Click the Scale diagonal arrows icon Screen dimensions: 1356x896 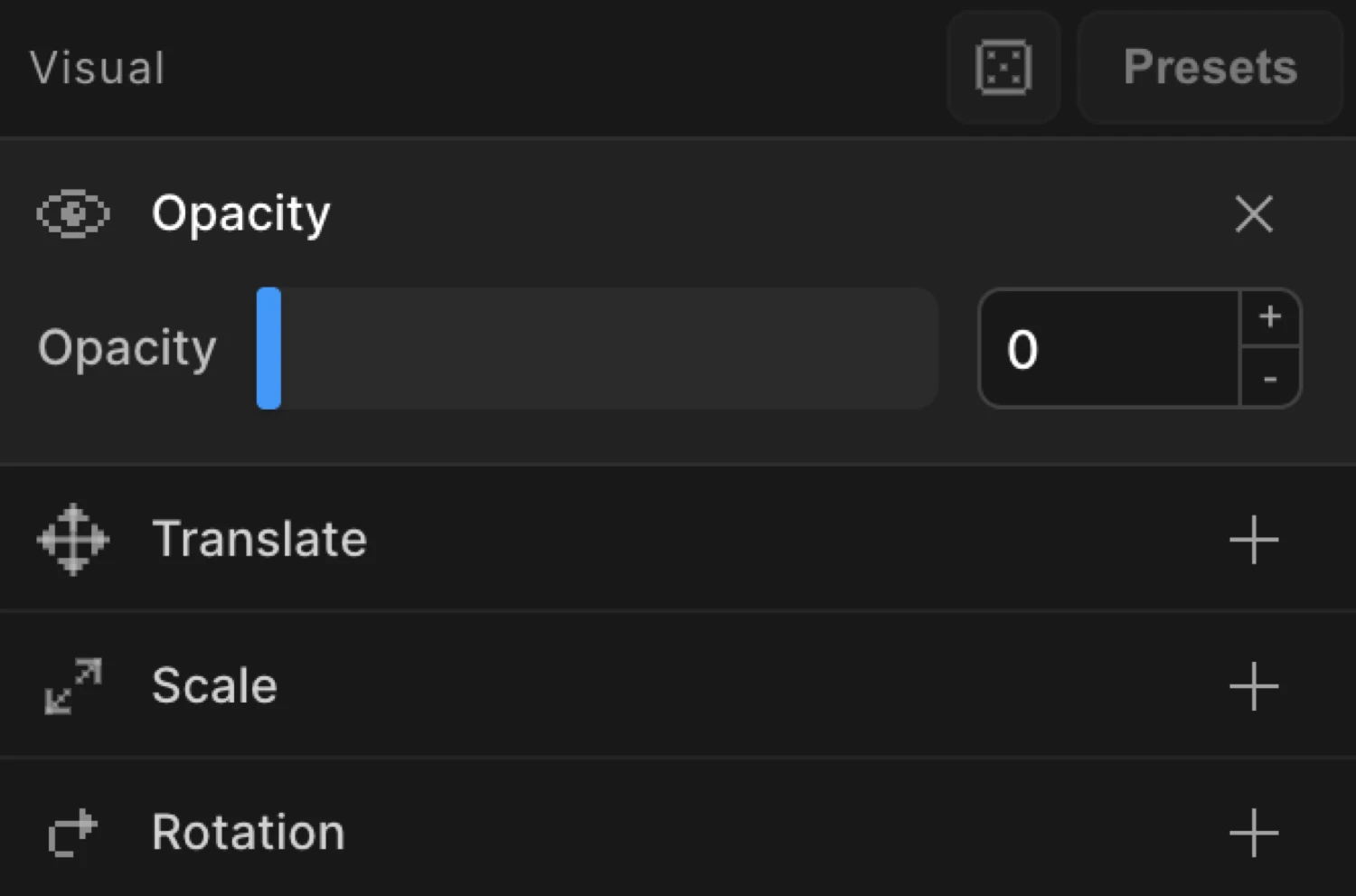(x=72, y=687)
